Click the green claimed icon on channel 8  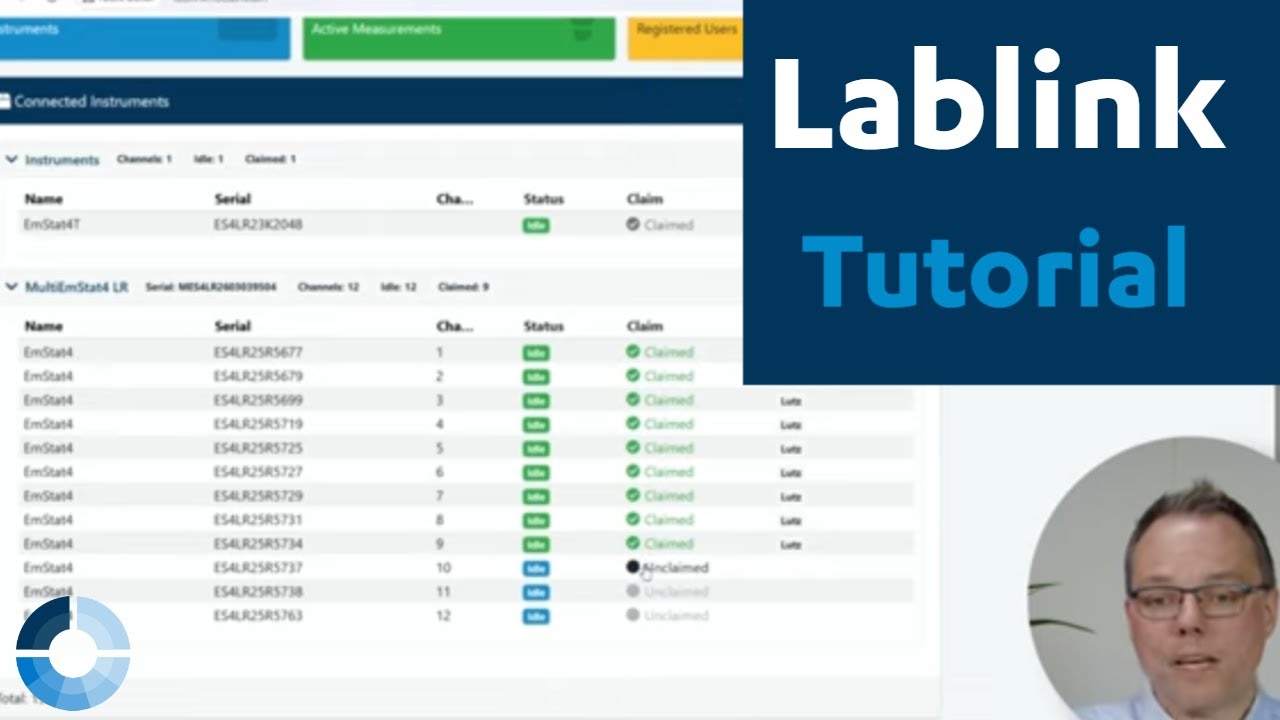coord(633,520)
